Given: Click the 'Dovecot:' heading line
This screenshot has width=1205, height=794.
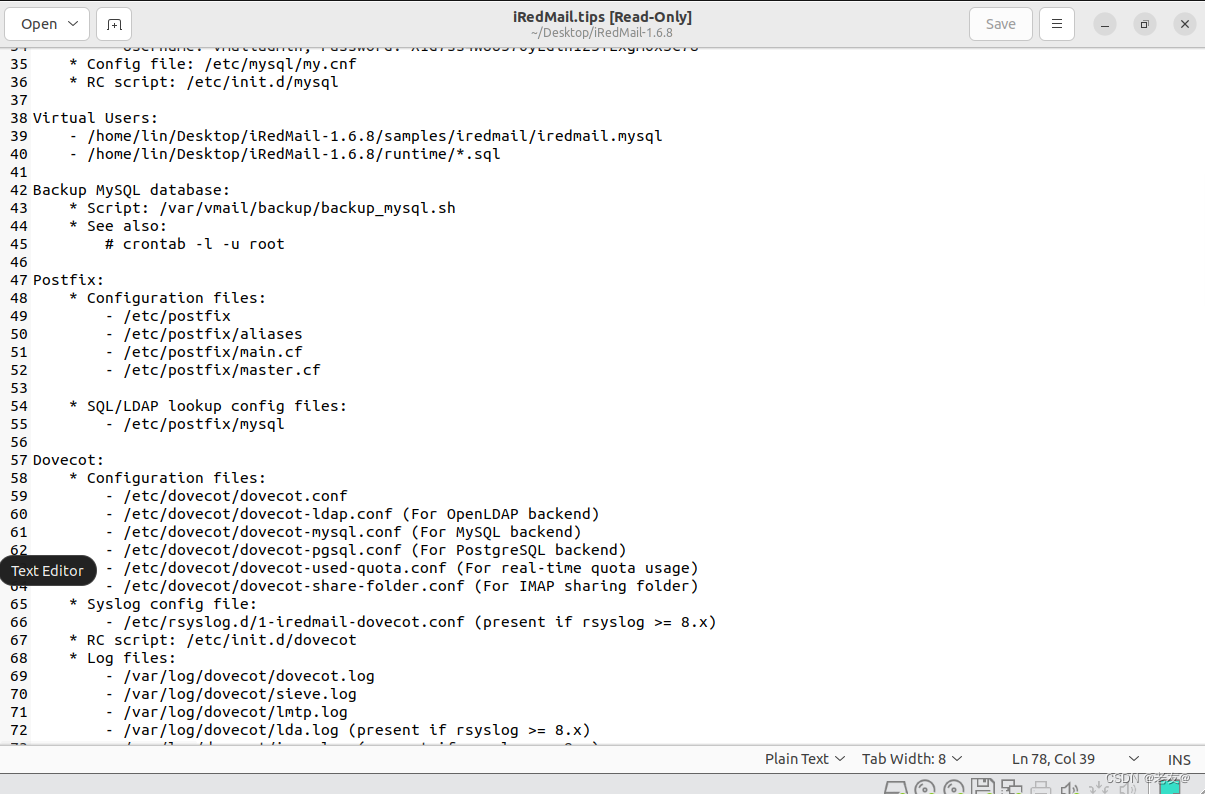Looking at the screenshot, I should click(x=68, y=460).
